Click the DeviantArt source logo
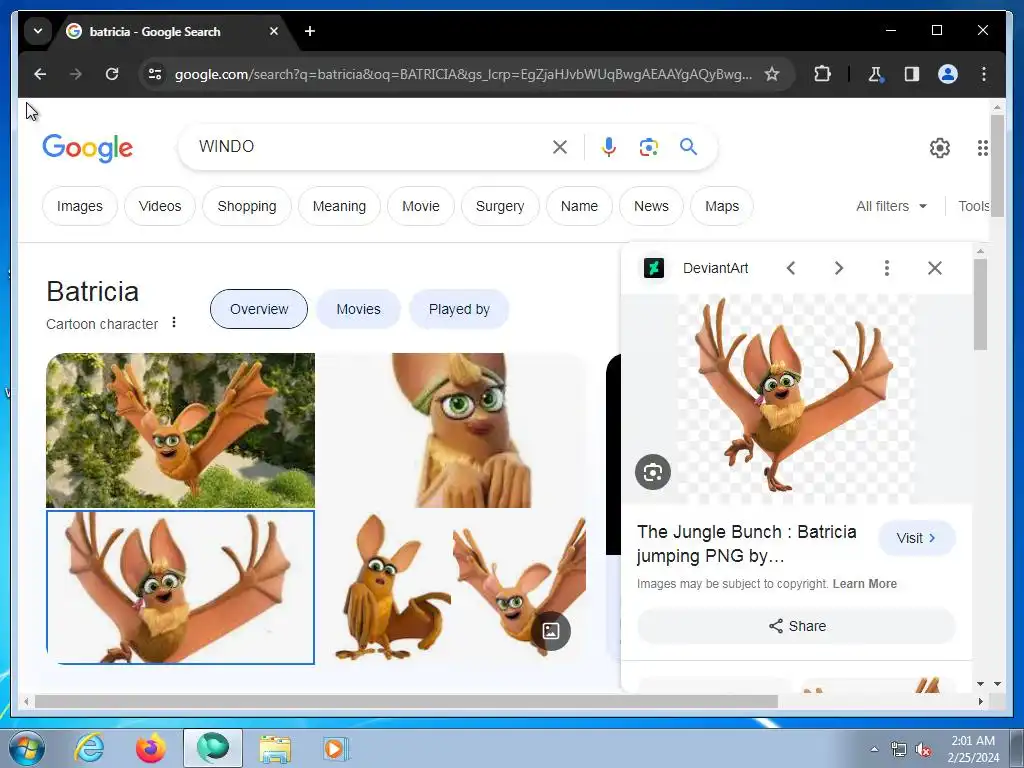Screen dimensions: 1024x768 (x=654, y=268)
